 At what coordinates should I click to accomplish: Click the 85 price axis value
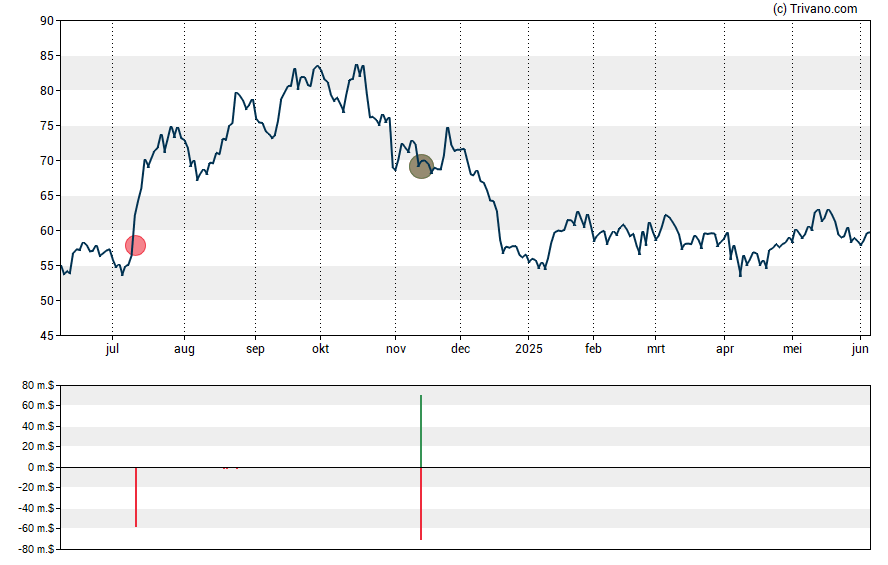47,56
